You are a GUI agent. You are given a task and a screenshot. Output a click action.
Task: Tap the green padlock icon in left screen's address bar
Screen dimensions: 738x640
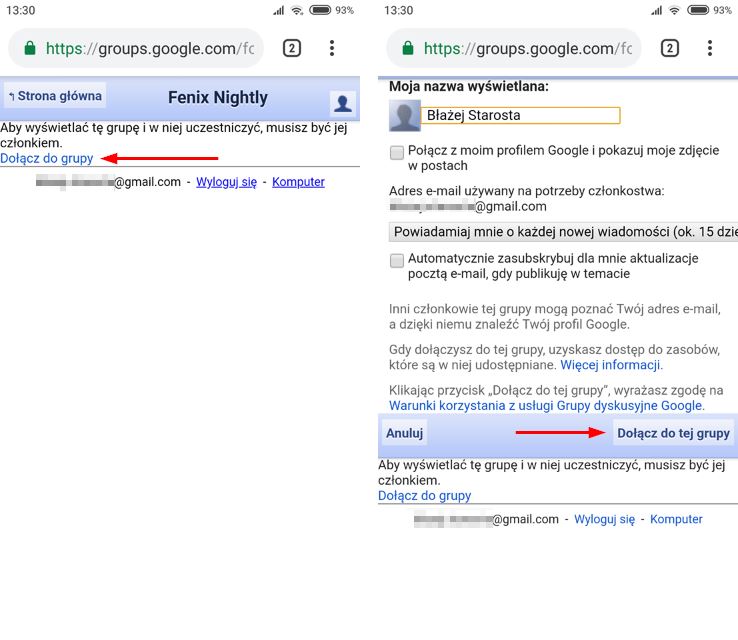(30, 48)
